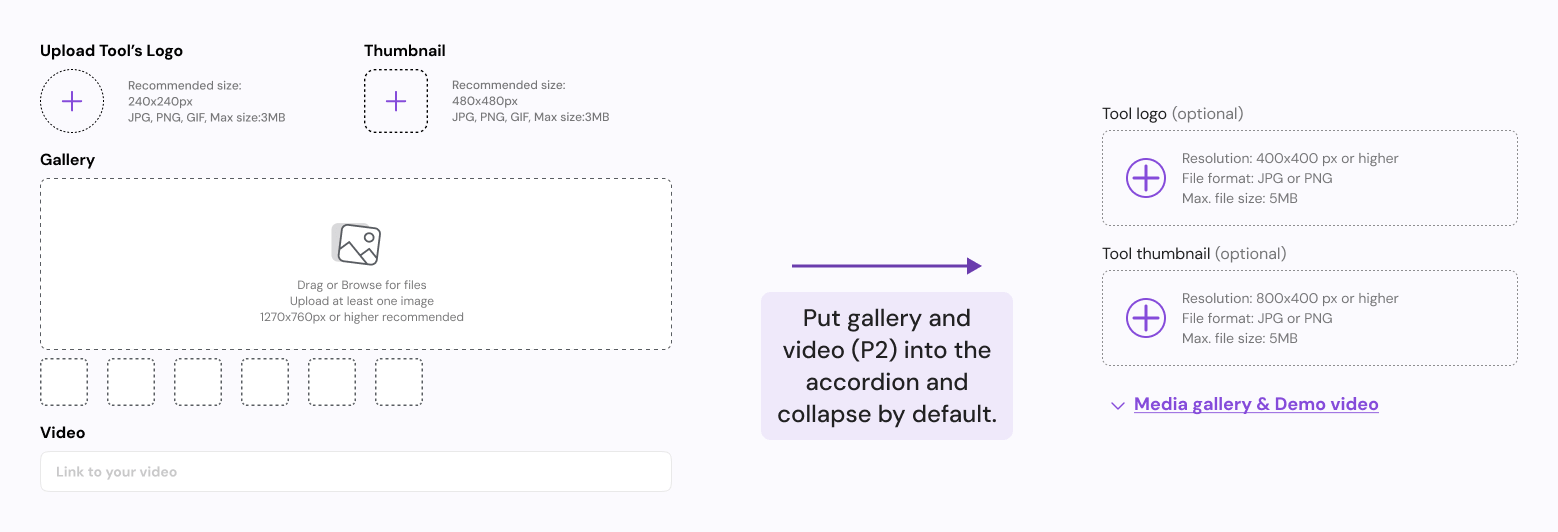Screen dimensions: 1558x532
Task: Open the Media gallery & Demo video link
Action: 1256,405
